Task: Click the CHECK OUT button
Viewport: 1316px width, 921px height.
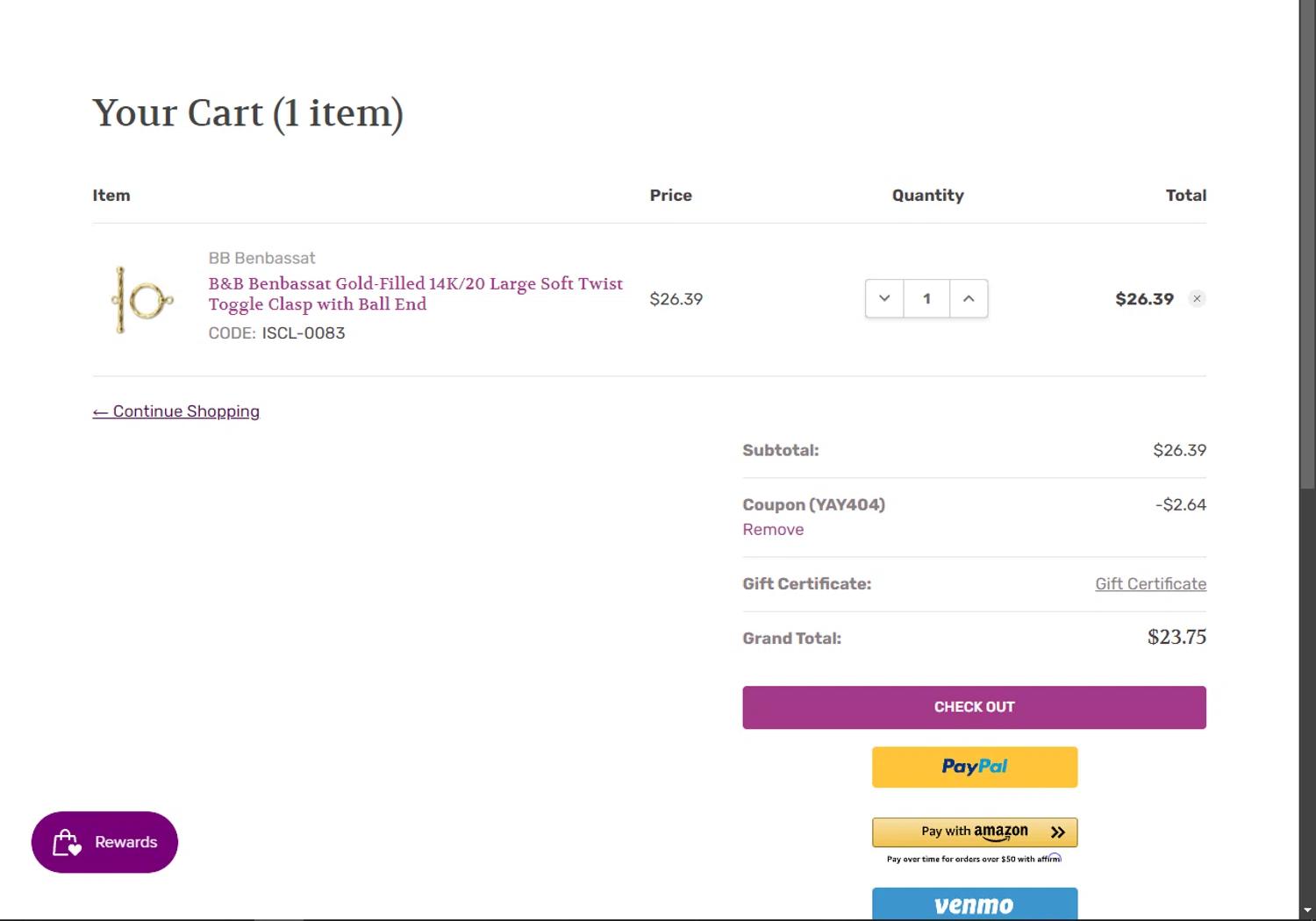Action: [974, 707]
